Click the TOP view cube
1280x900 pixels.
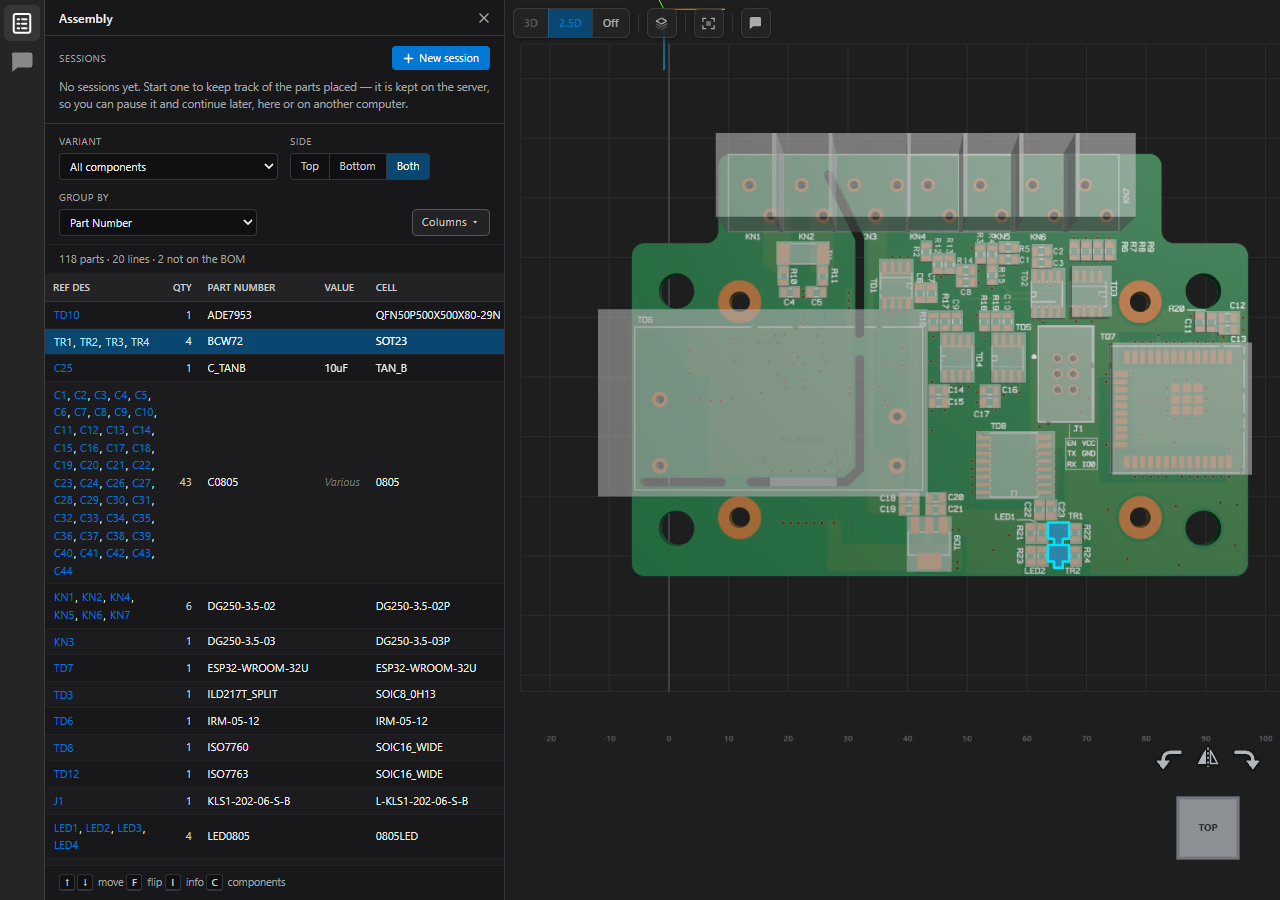coord(1208,827)
